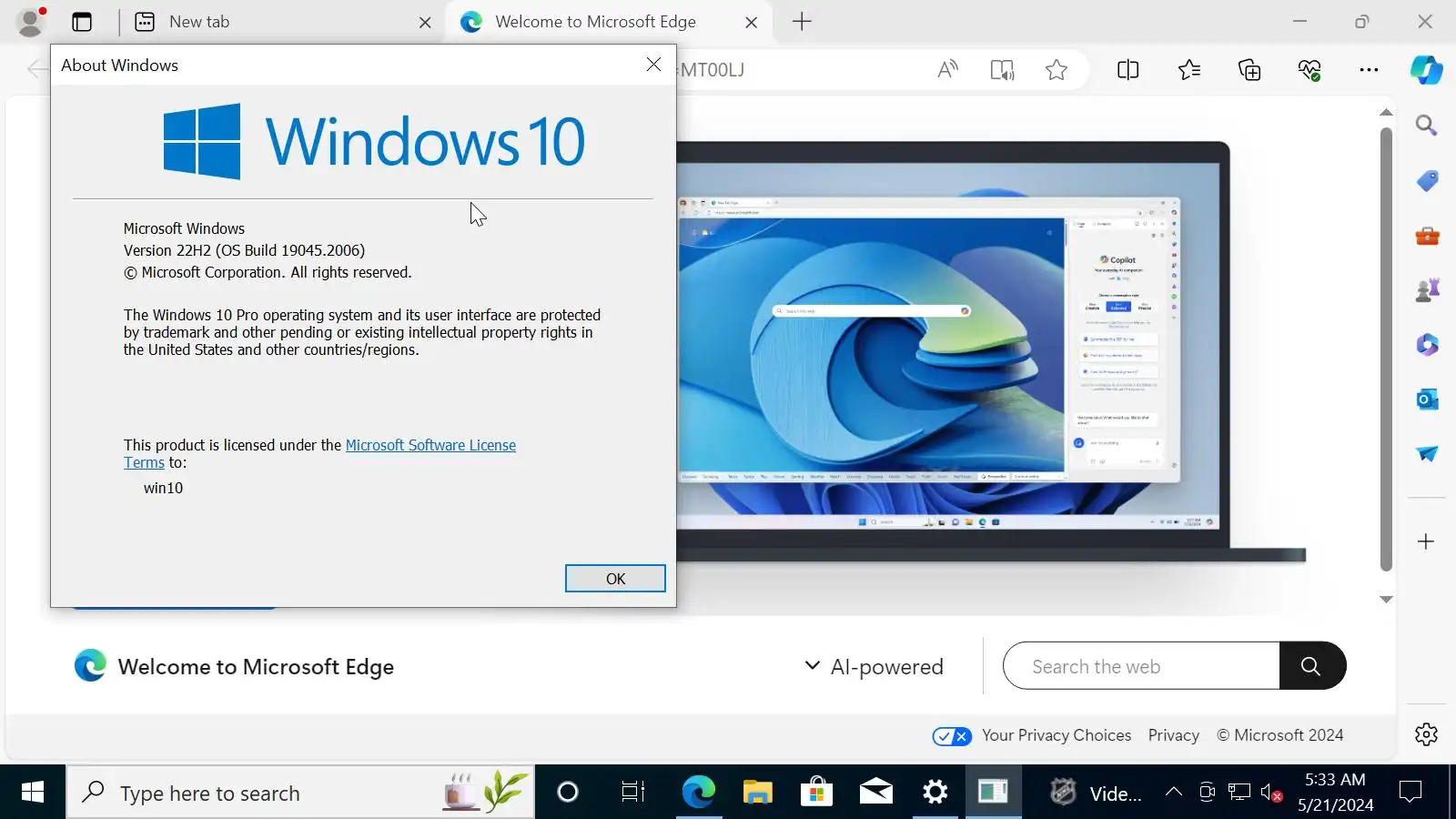The height and width of the screenshot is (819, 1456).
Task: Close the New tab tab
Action: 425,23
